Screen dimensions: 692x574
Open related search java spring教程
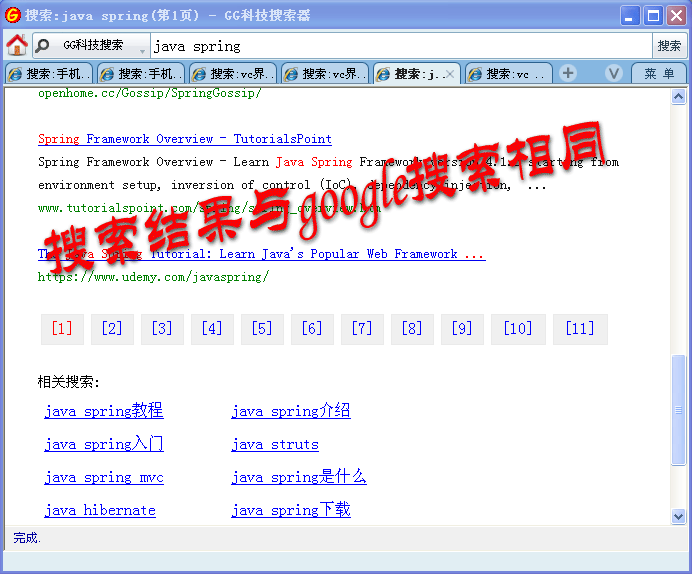click(104, 411)
